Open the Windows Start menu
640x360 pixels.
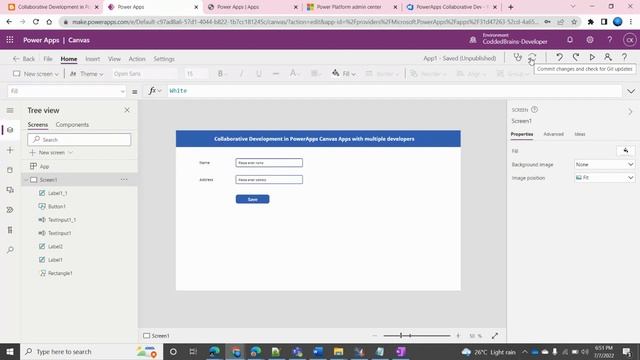click(x=10, y=351)
